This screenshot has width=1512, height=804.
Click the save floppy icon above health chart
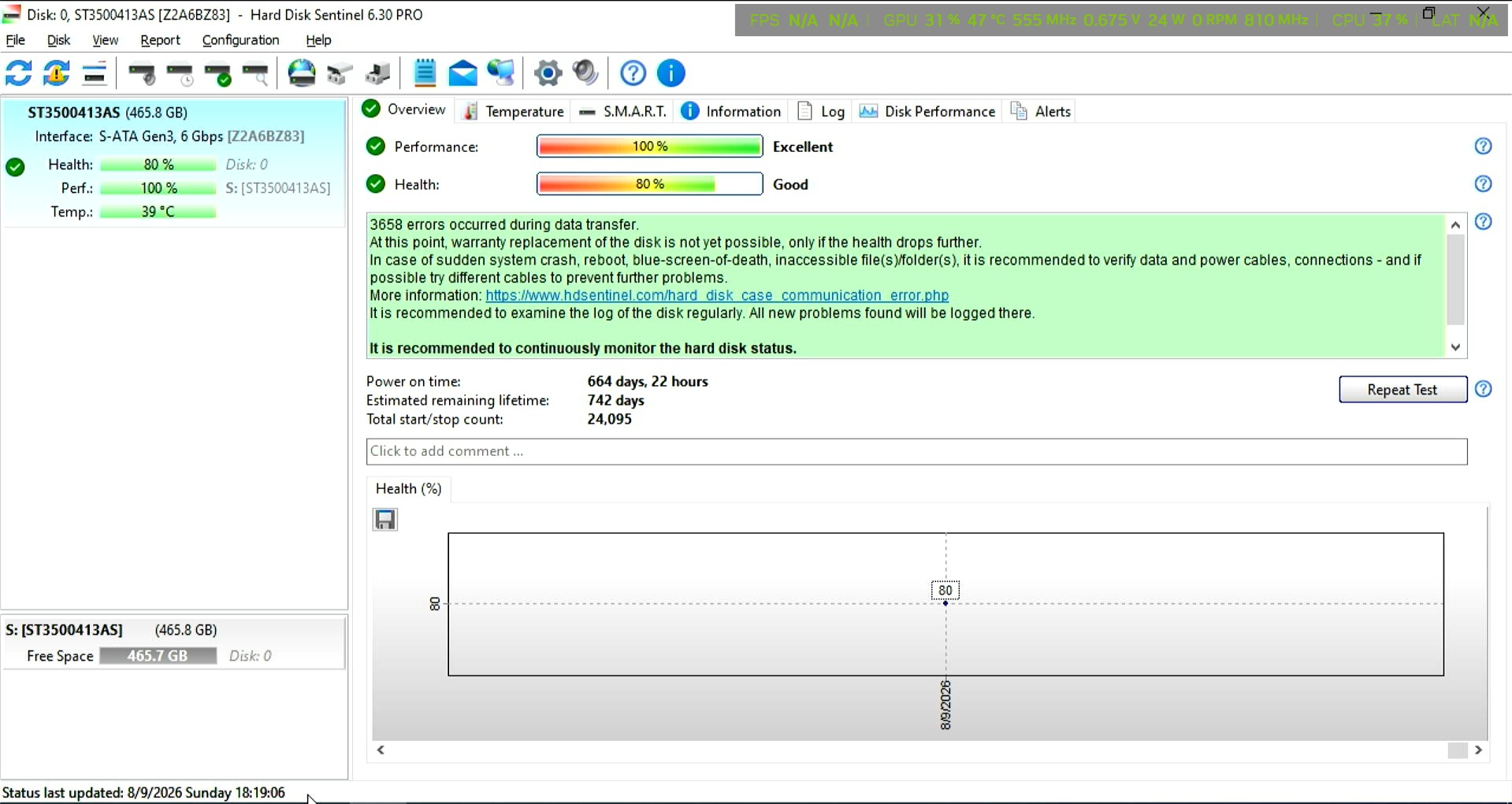(x=385, y=520)
